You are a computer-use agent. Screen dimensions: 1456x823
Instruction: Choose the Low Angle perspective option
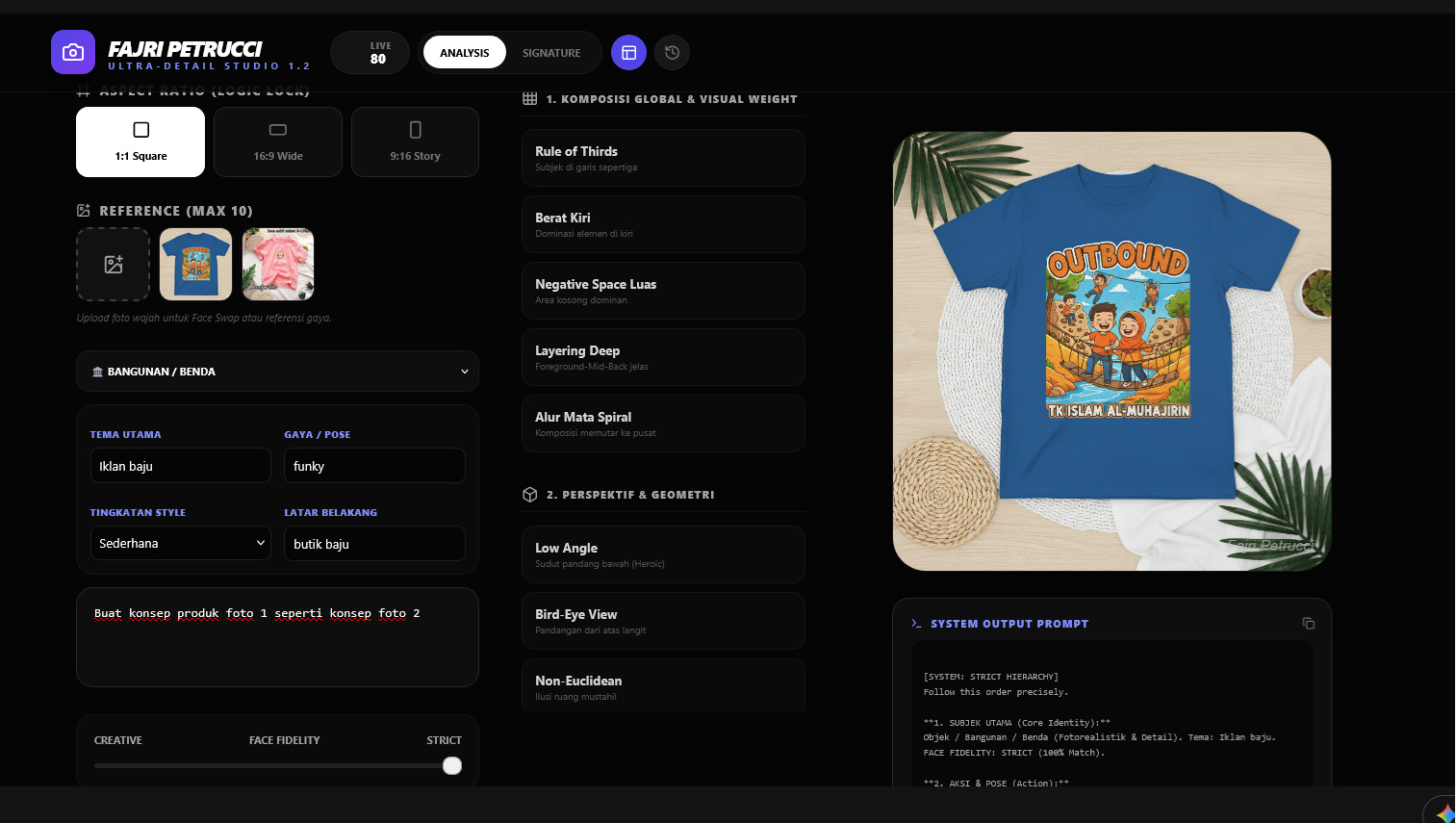point(663,554)
